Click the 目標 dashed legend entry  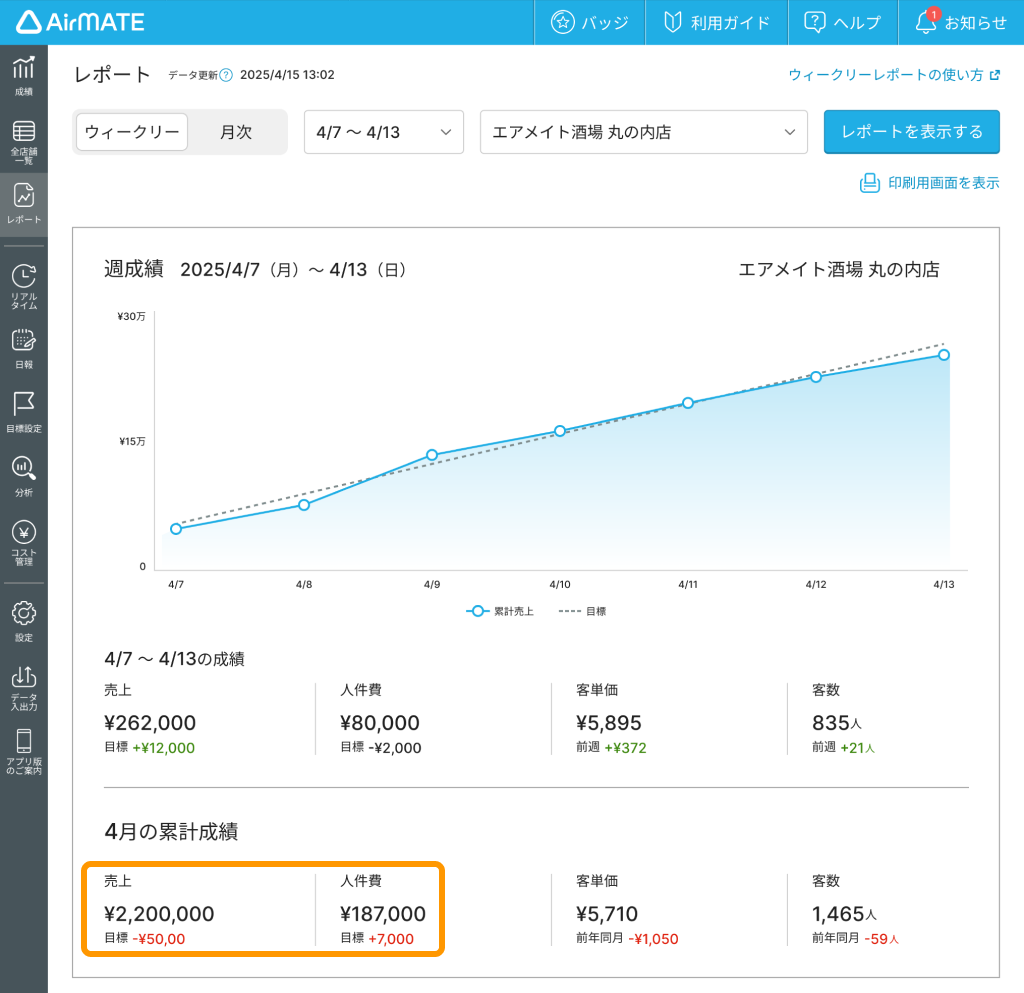tap(583, 611)
